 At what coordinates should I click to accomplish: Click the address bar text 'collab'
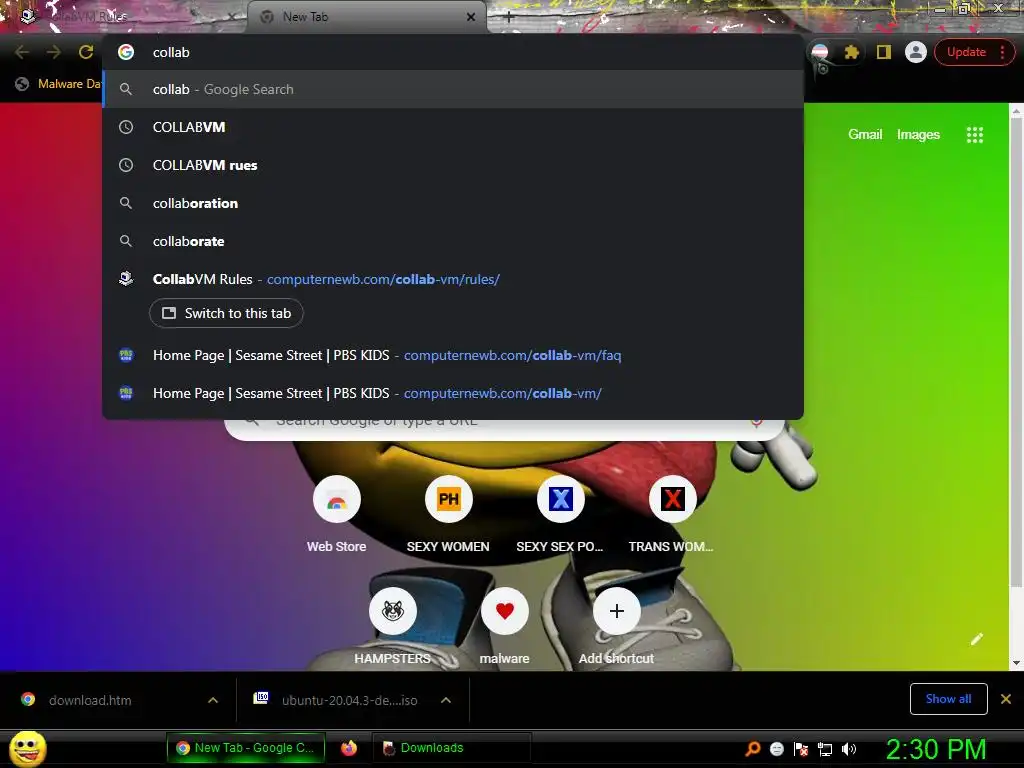tap(171, 52)
